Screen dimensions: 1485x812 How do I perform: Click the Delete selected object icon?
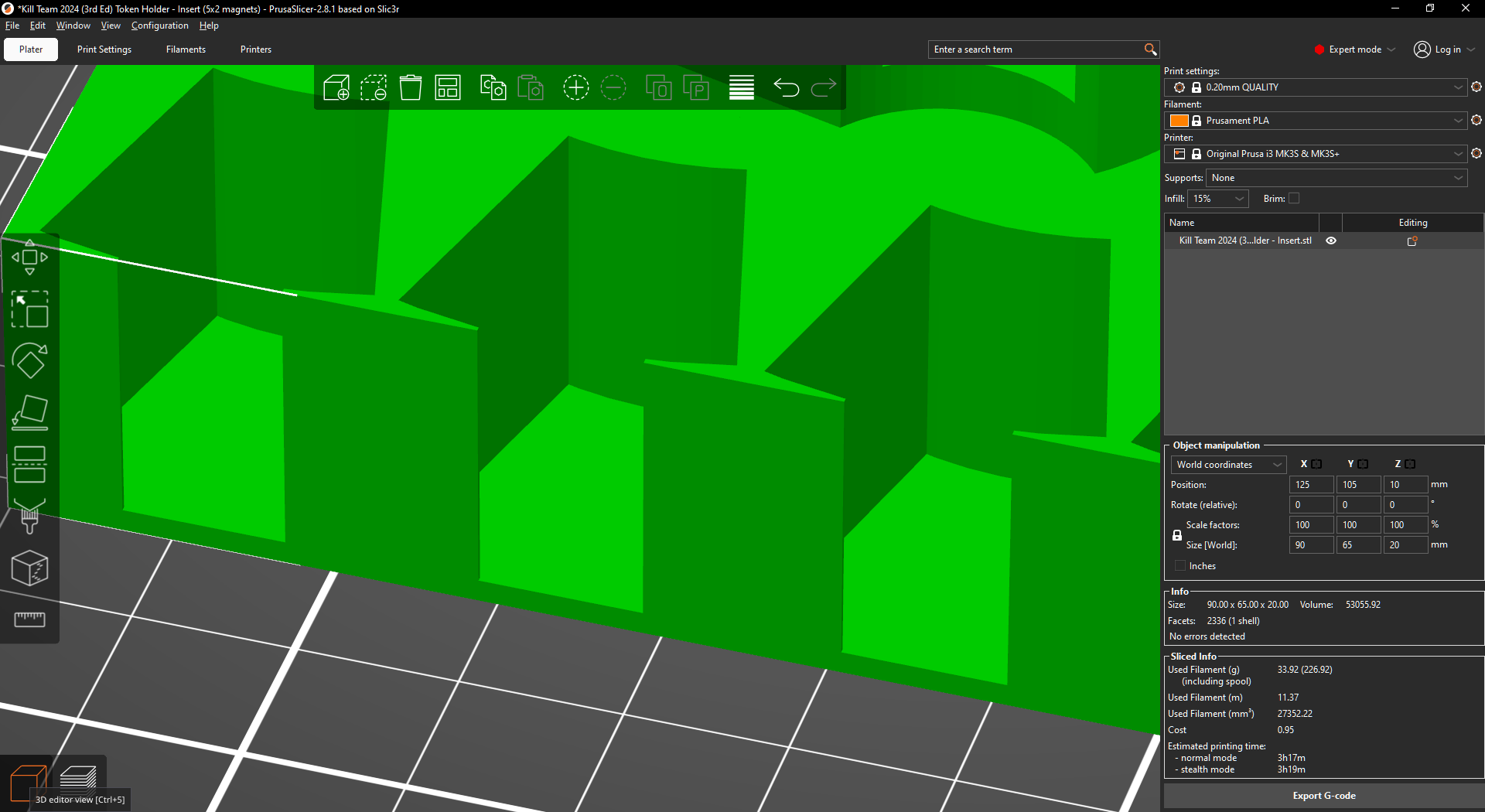[x=374, y=87]
